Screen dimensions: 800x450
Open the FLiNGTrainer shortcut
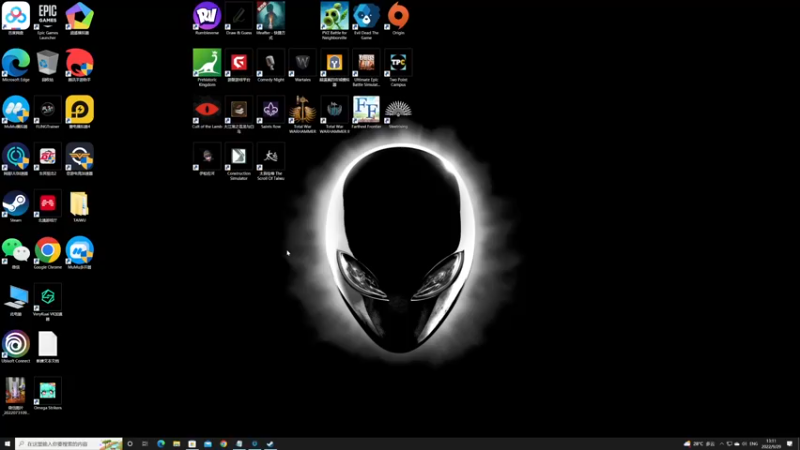47,112
